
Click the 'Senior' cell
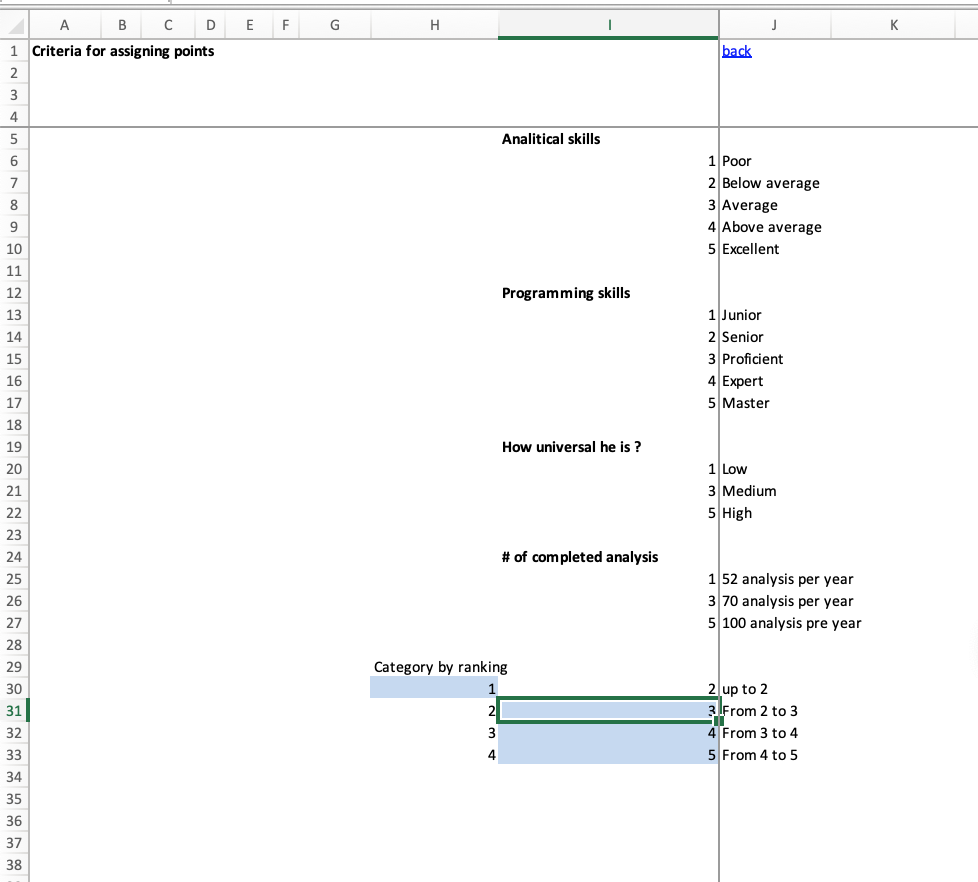point(742,337)
